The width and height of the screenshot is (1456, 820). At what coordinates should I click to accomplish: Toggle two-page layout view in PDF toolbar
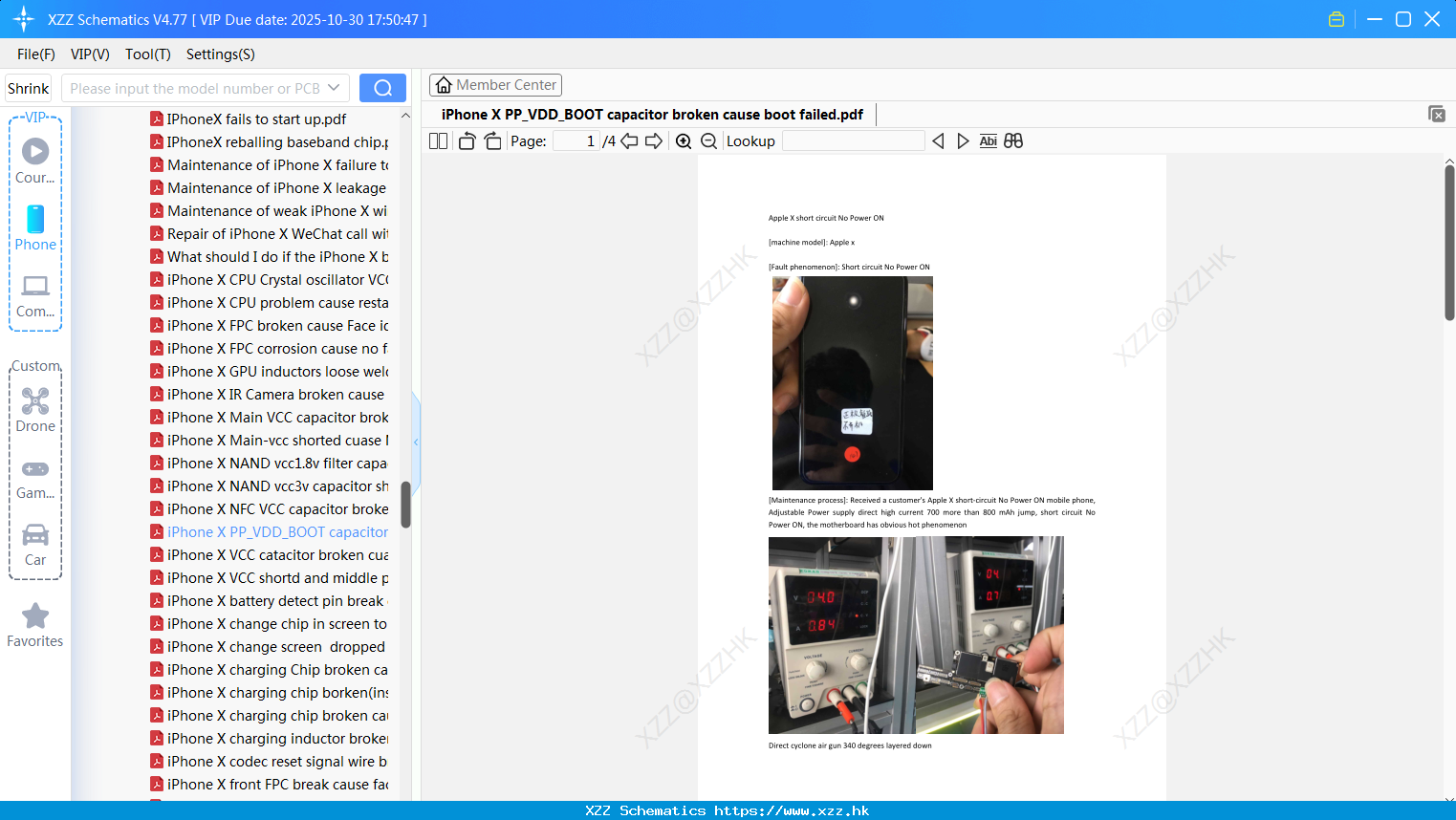438,141
